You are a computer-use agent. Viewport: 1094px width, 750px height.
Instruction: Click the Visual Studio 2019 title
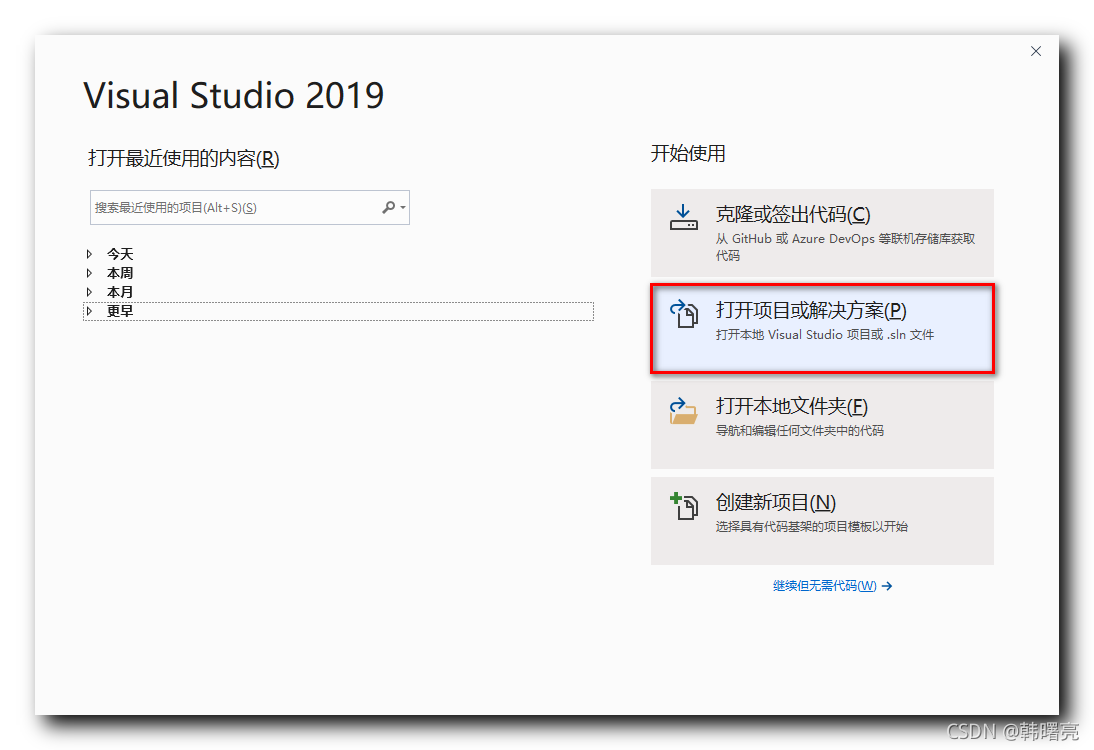234,96
